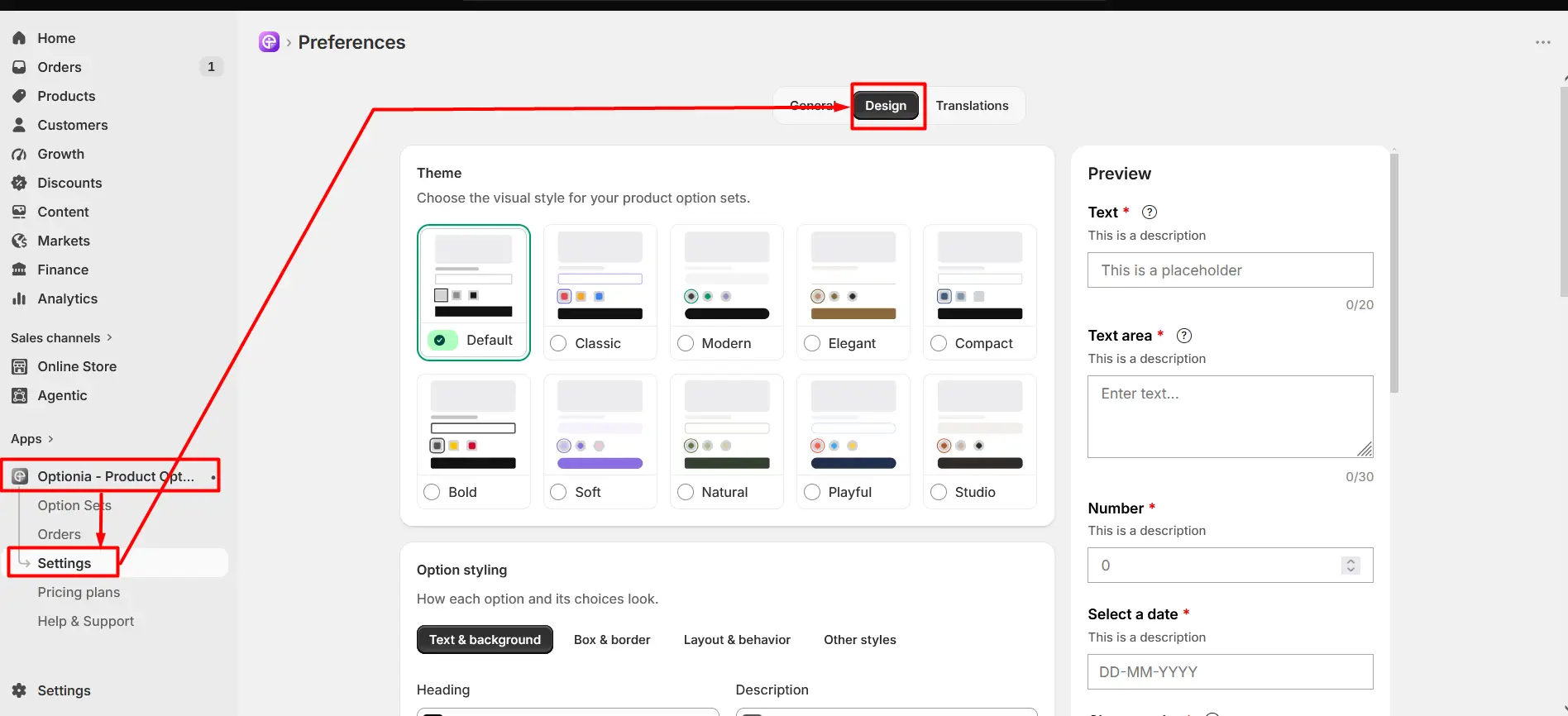Open Help & Support in sidebar
Screen dimensions: 1568x716
[85, 621]
